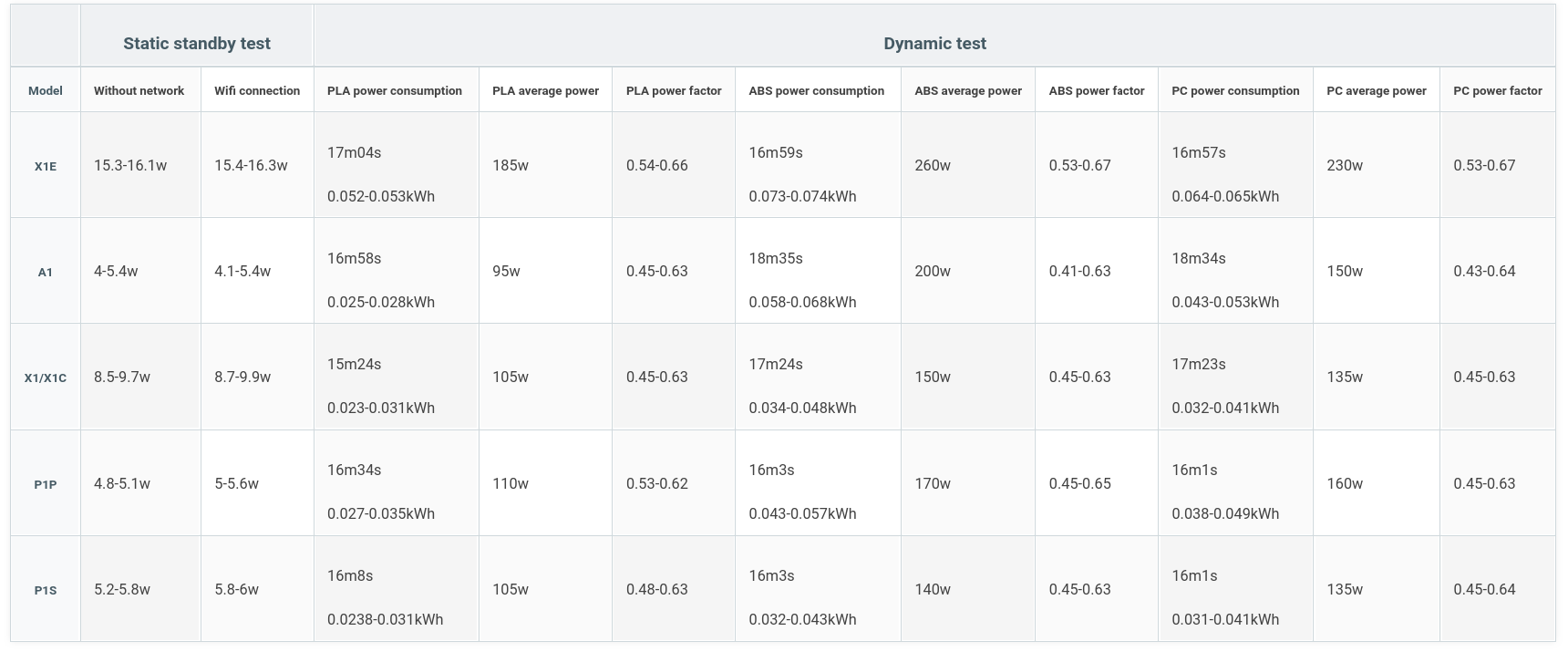The width and height of the screenshot is (1568, 662).
Task: Click the PLA power consumption header
Action: pyautogui.click(x=395, y=90)
